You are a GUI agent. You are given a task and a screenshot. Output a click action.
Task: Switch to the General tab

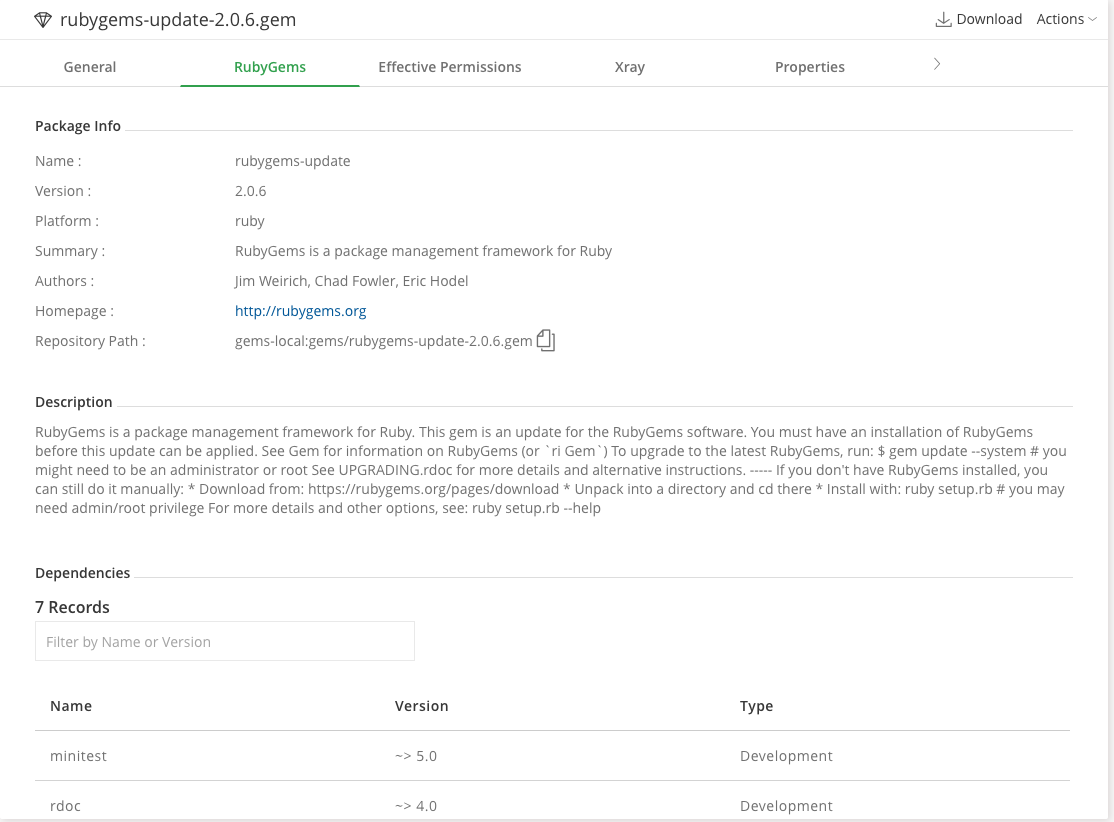pyautogui.click(x=90, y=67)
